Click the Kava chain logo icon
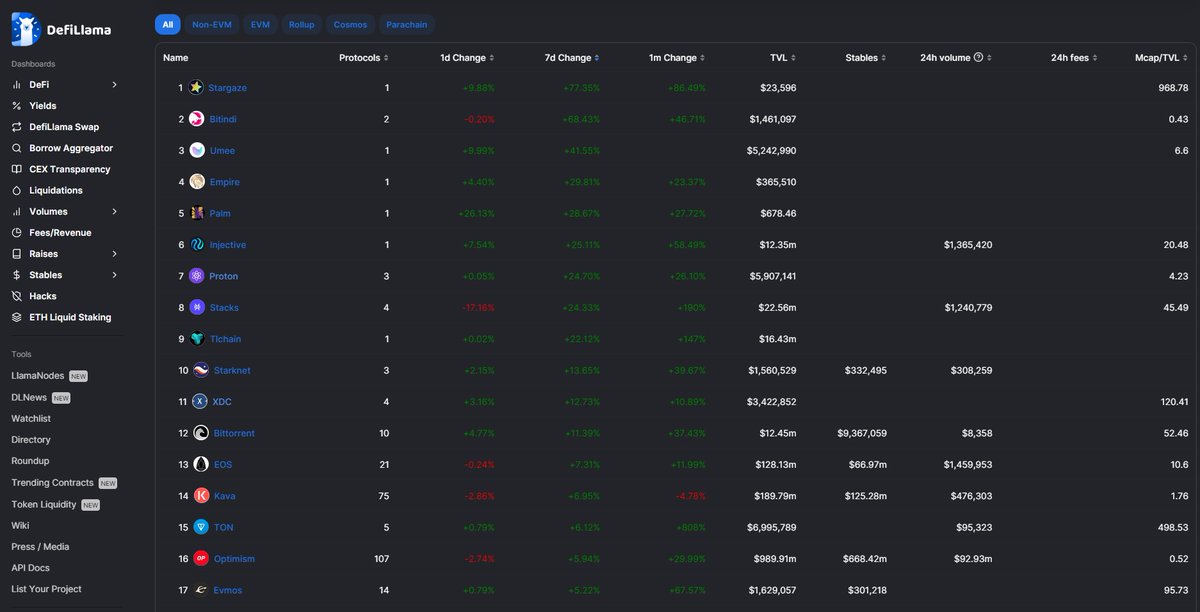 pyautogui.click(x=200, y=496)
